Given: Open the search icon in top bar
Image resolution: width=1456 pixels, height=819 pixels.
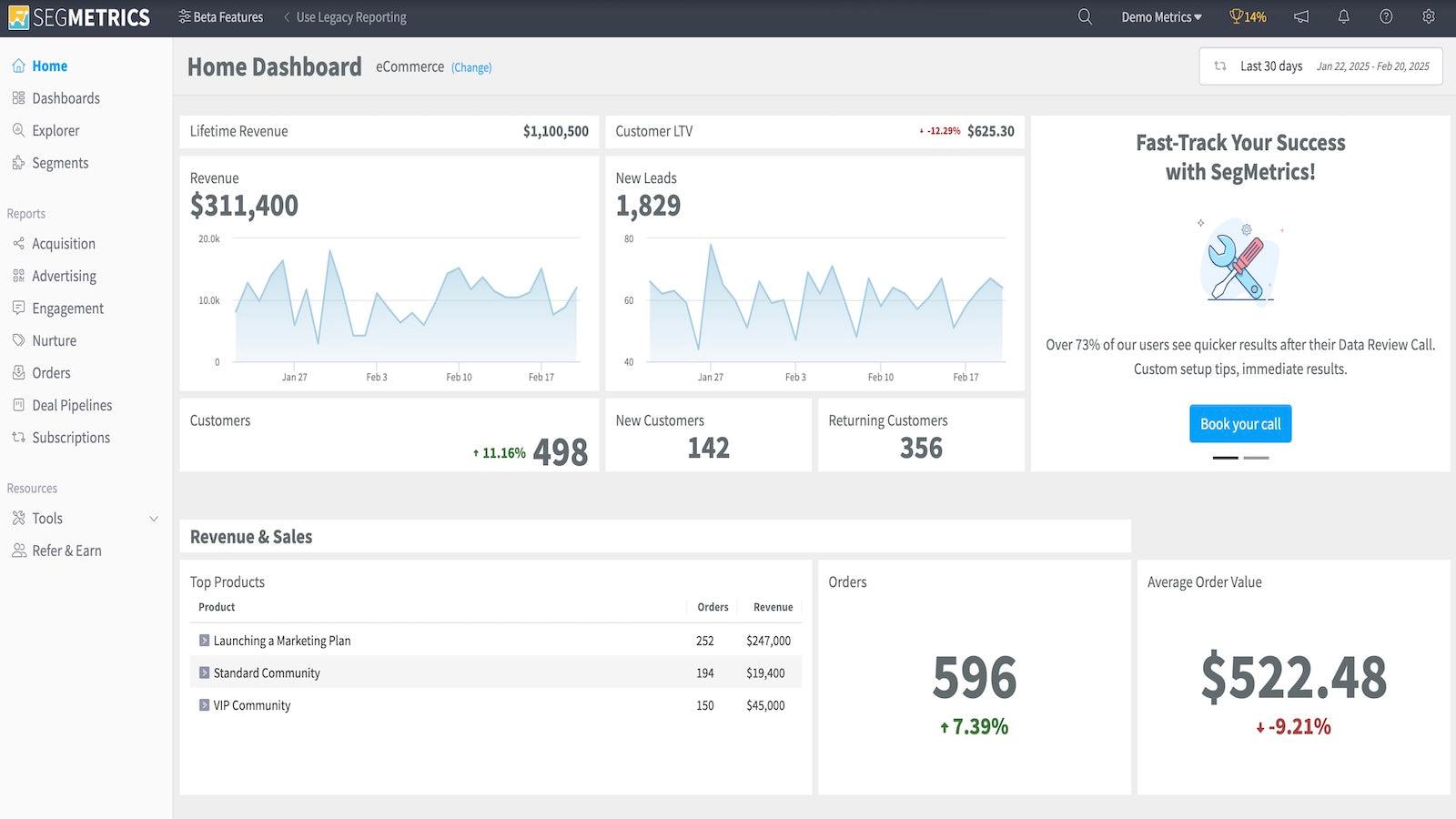Looking at the screenshot, I should [1084, 16].
